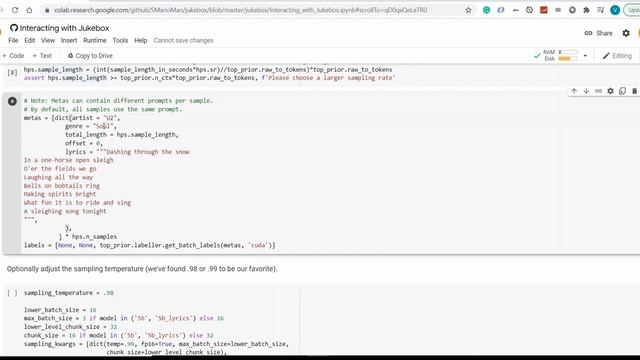Click red extension icon in toolbar
This screenshot has width=640, height=360.
[x=544, y=10]
